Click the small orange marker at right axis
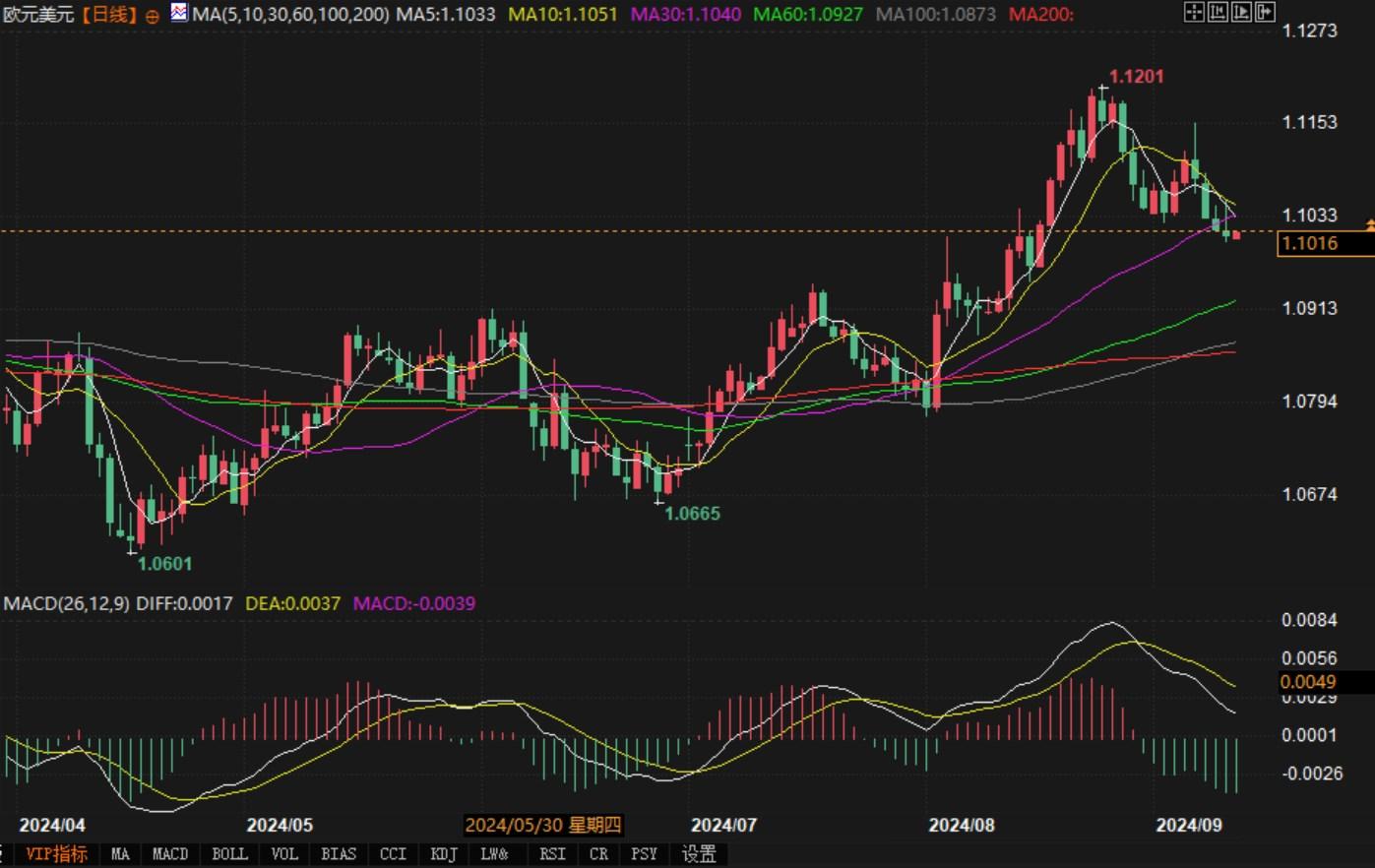 tap(1370, 225)
